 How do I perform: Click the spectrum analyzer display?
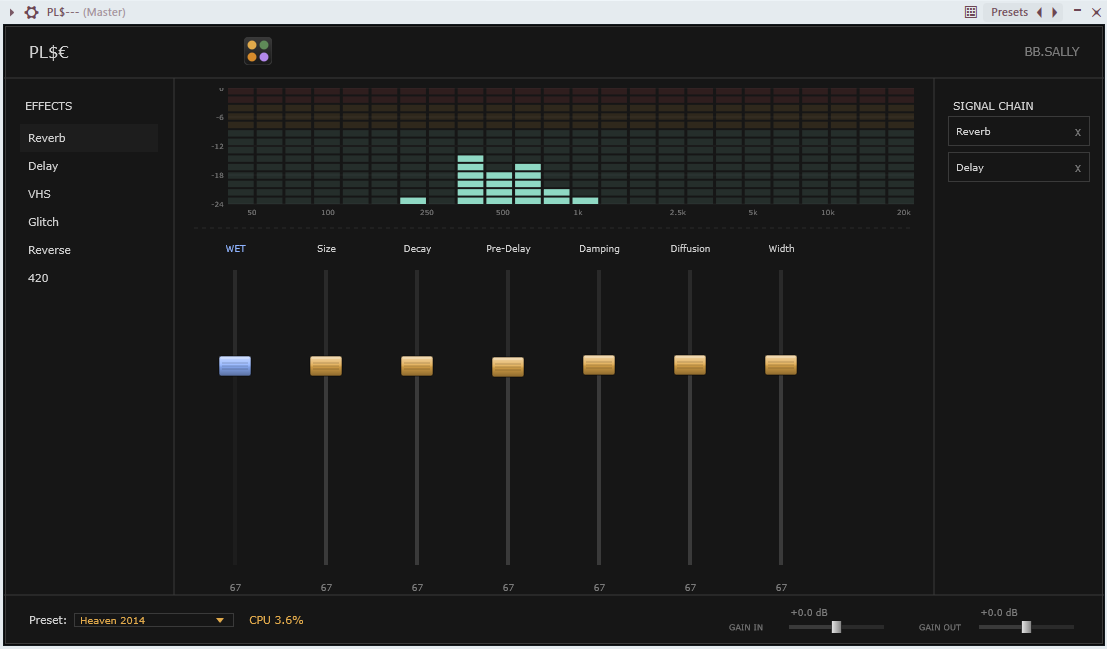(x=570, y=146)
